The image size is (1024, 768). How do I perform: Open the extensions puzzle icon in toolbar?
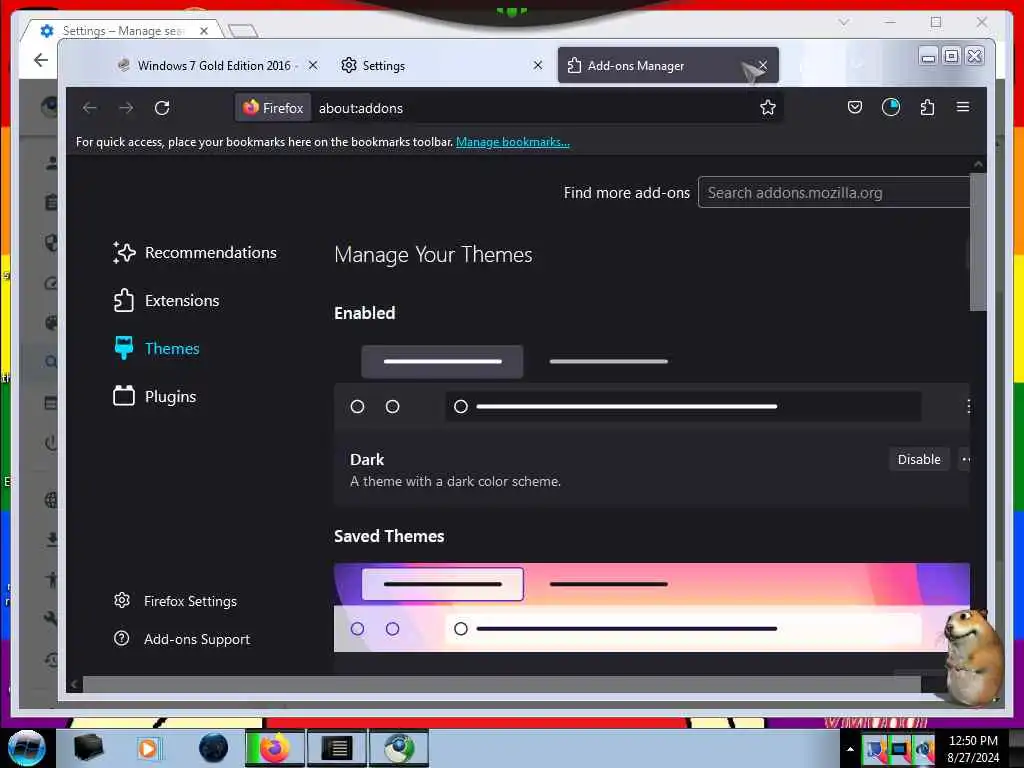point(927,107)
